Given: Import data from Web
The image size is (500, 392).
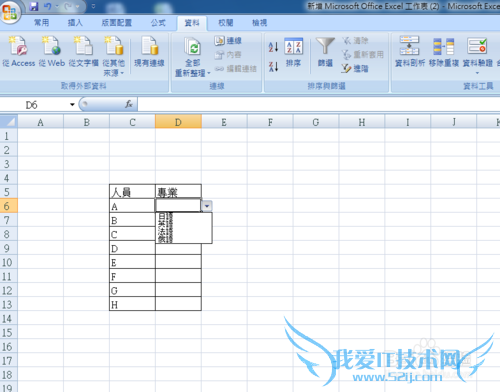Looking at the screenshot, I should pos(52,52).
